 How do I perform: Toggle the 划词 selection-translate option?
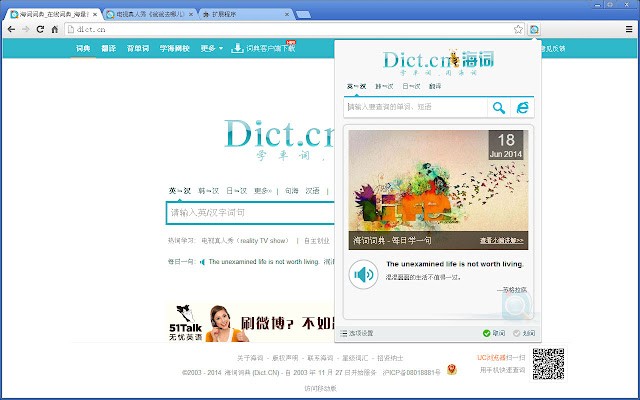click(524, 333)
